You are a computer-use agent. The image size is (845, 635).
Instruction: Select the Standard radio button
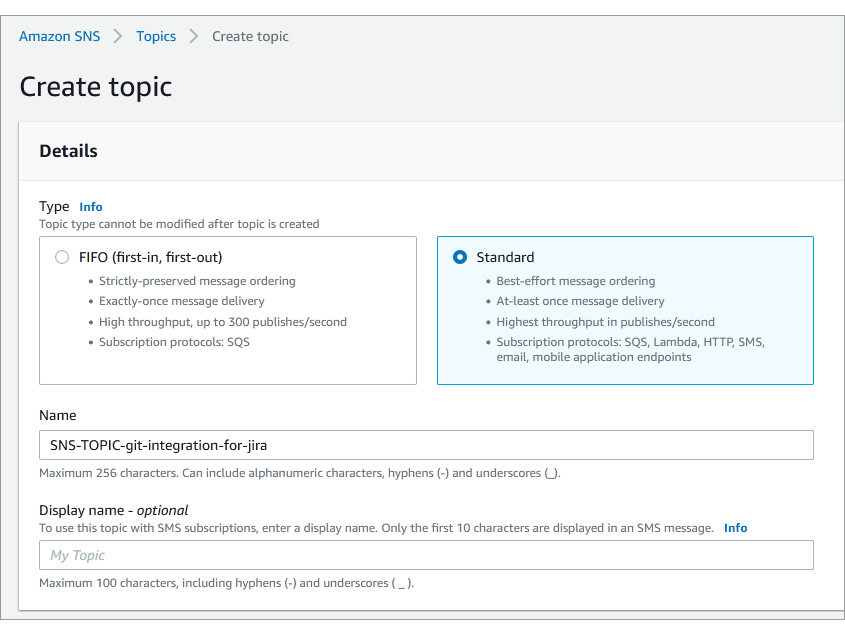click(x=460, y=257)
